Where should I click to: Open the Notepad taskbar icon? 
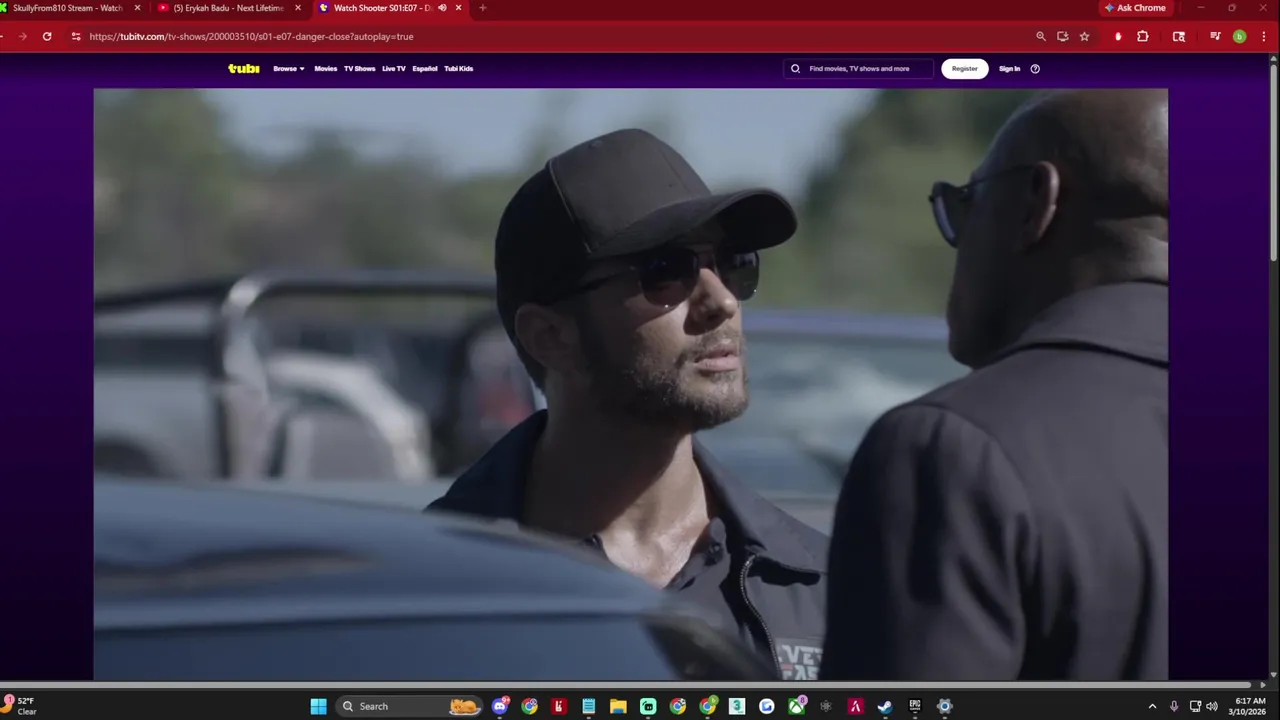pos(589,706)
